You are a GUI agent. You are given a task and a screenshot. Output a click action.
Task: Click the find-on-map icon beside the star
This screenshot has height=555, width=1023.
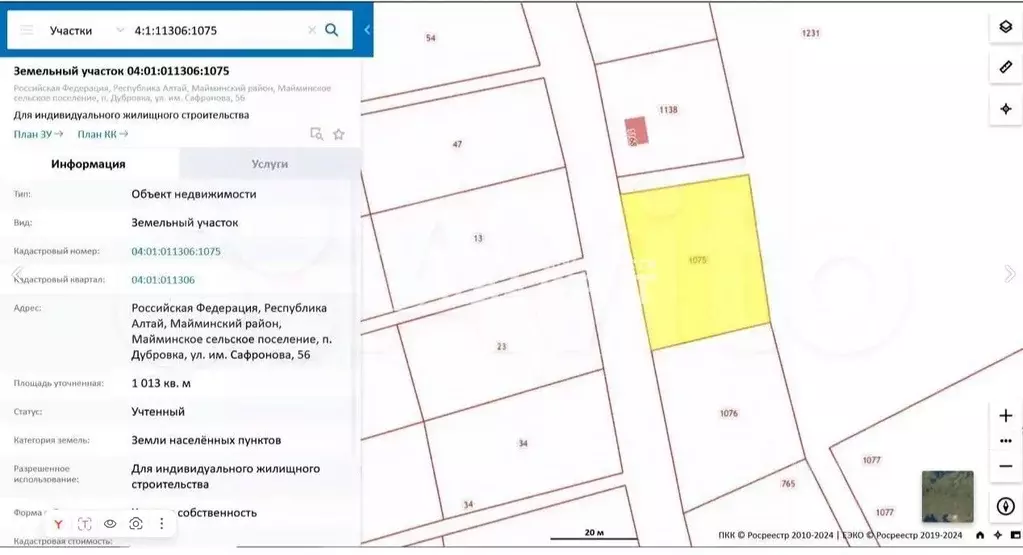coord(316,134)
